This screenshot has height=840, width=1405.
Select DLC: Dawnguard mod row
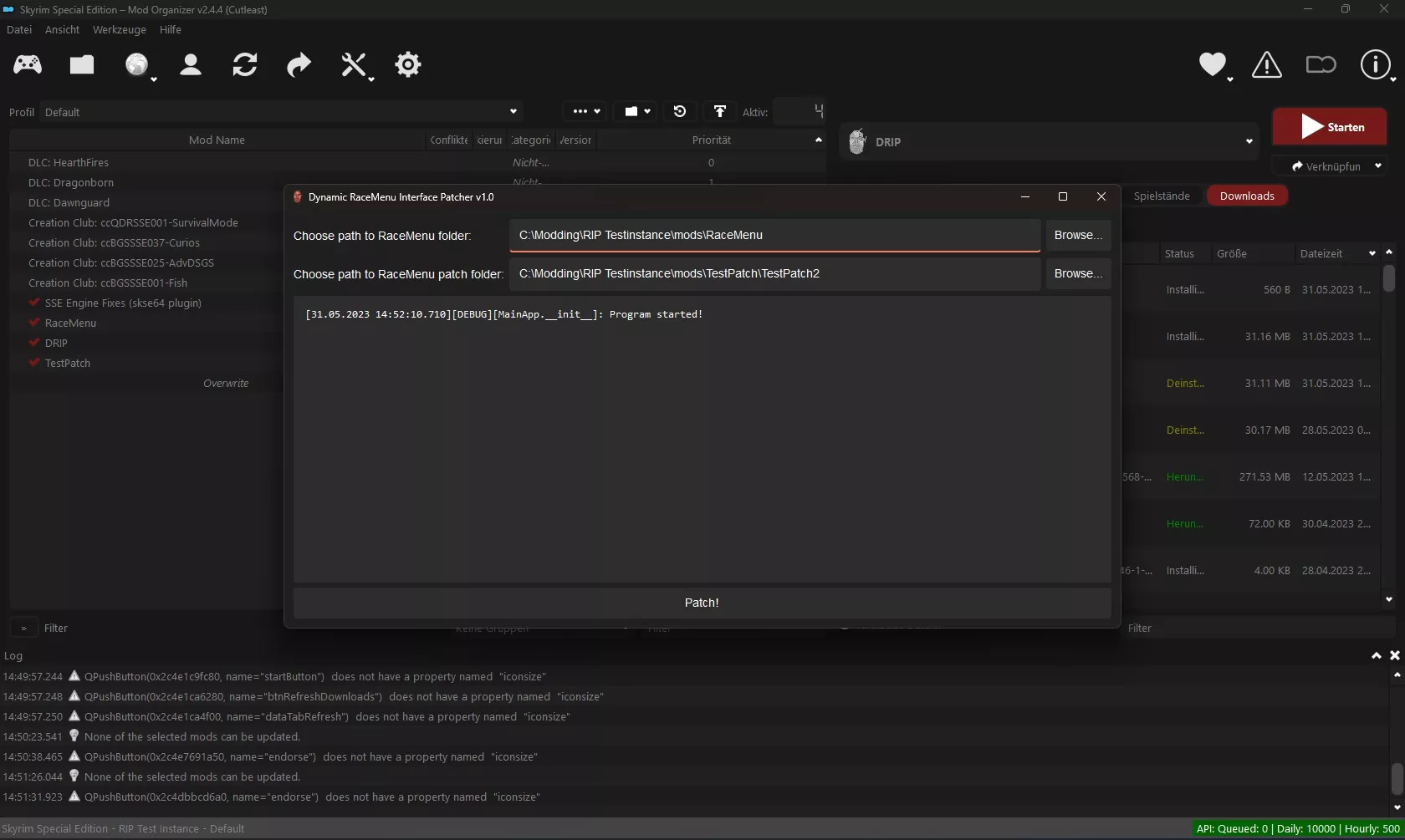pos(146,202)
